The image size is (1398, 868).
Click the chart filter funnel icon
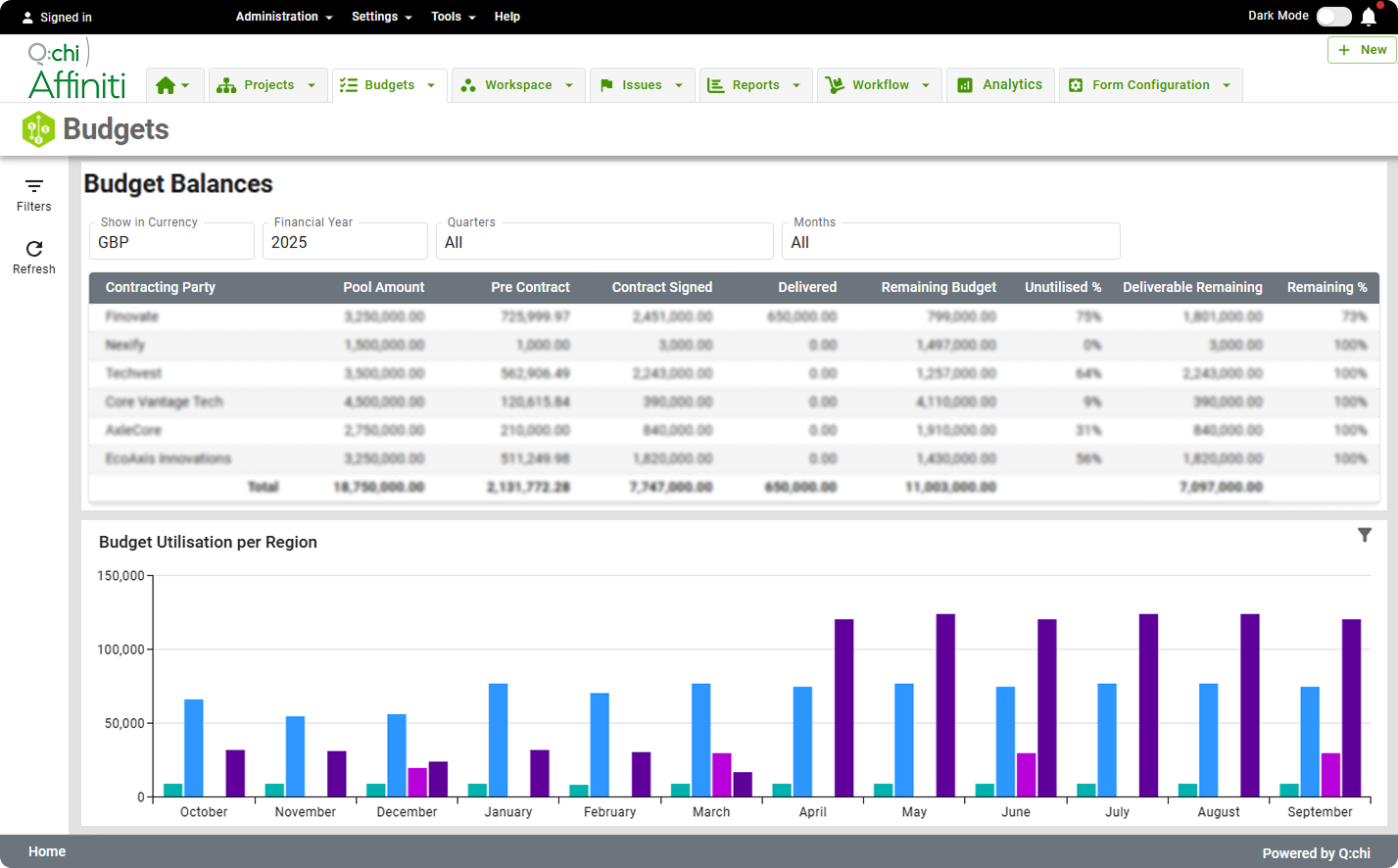point(1365,535)
